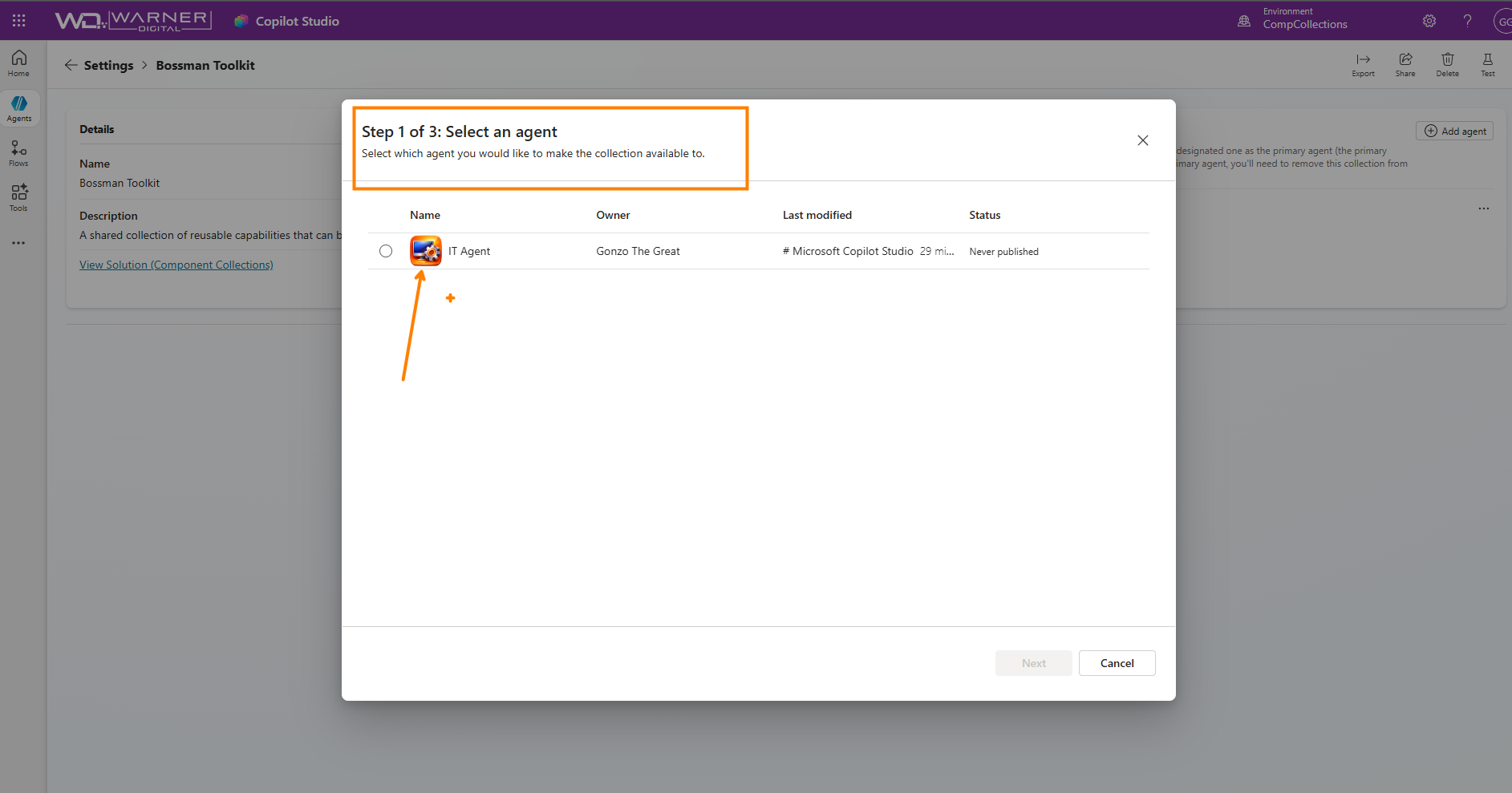Click the Export icon in the toolbar

click(x=1363, y=63)
